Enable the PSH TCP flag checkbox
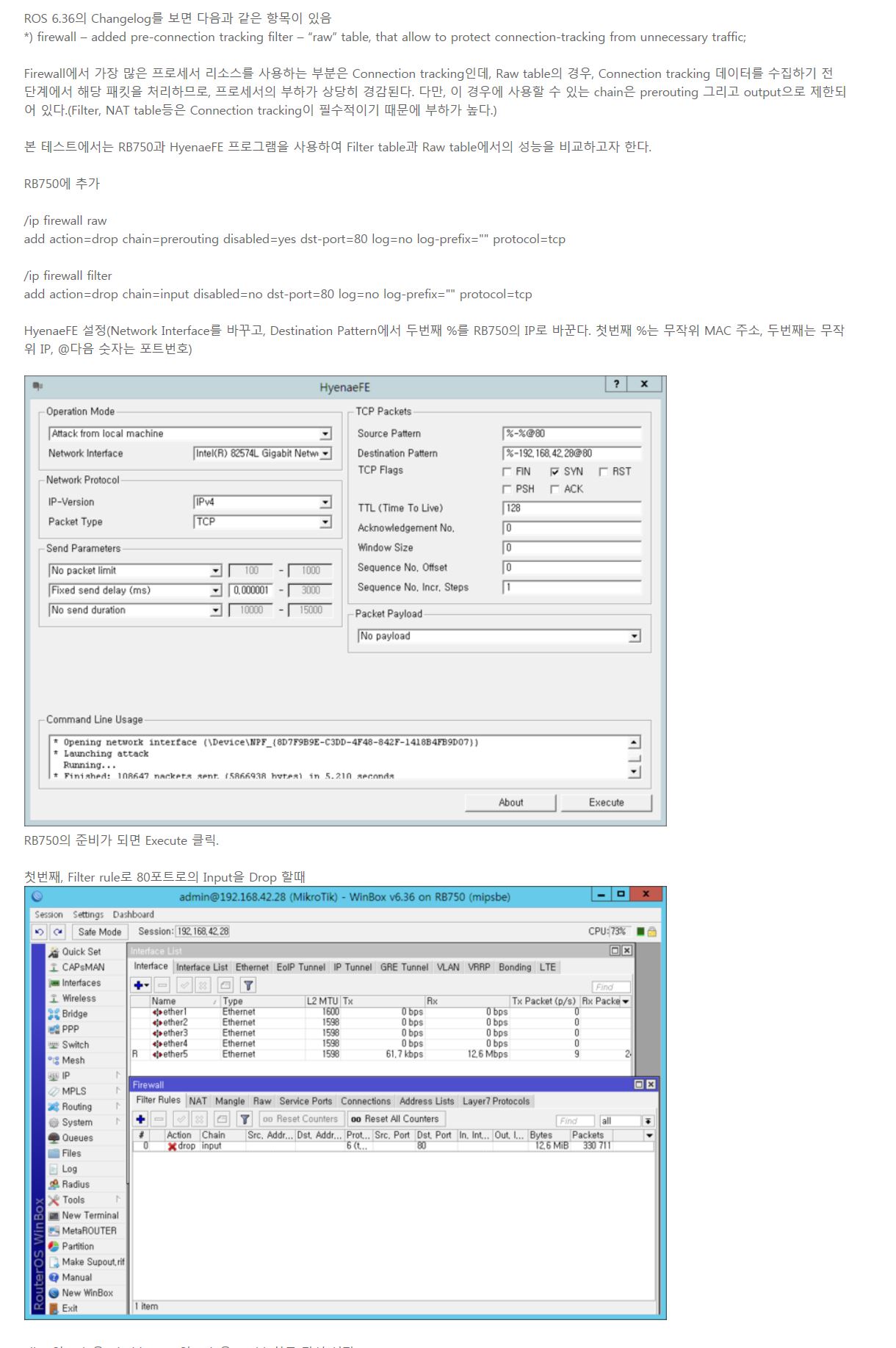The width and height of the screenshot is (896, 1348). point(507,489)
